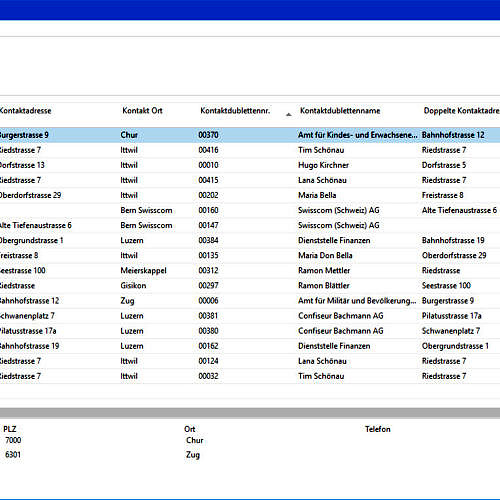Select 'Hugo Kirchner' name cell
500x500 pixels.
[x=323, y=165]
